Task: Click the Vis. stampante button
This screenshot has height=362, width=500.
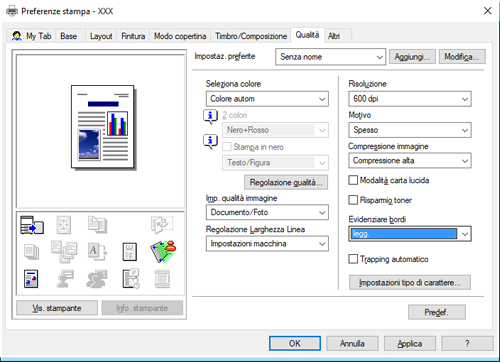Action: (x=57, y=308)
